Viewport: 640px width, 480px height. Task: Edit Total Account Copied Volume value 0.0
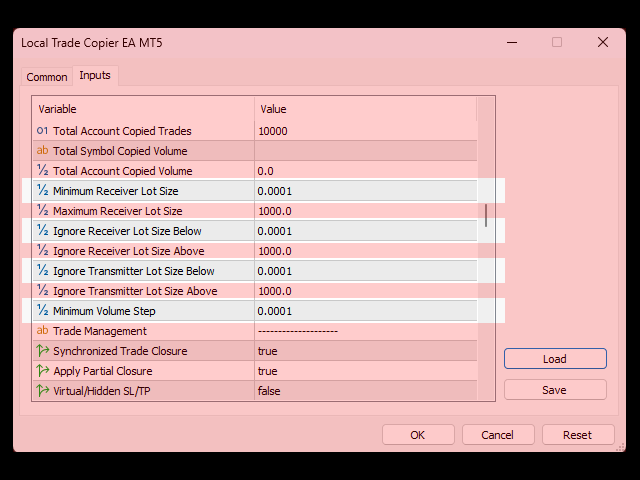(x=366, y=171)
